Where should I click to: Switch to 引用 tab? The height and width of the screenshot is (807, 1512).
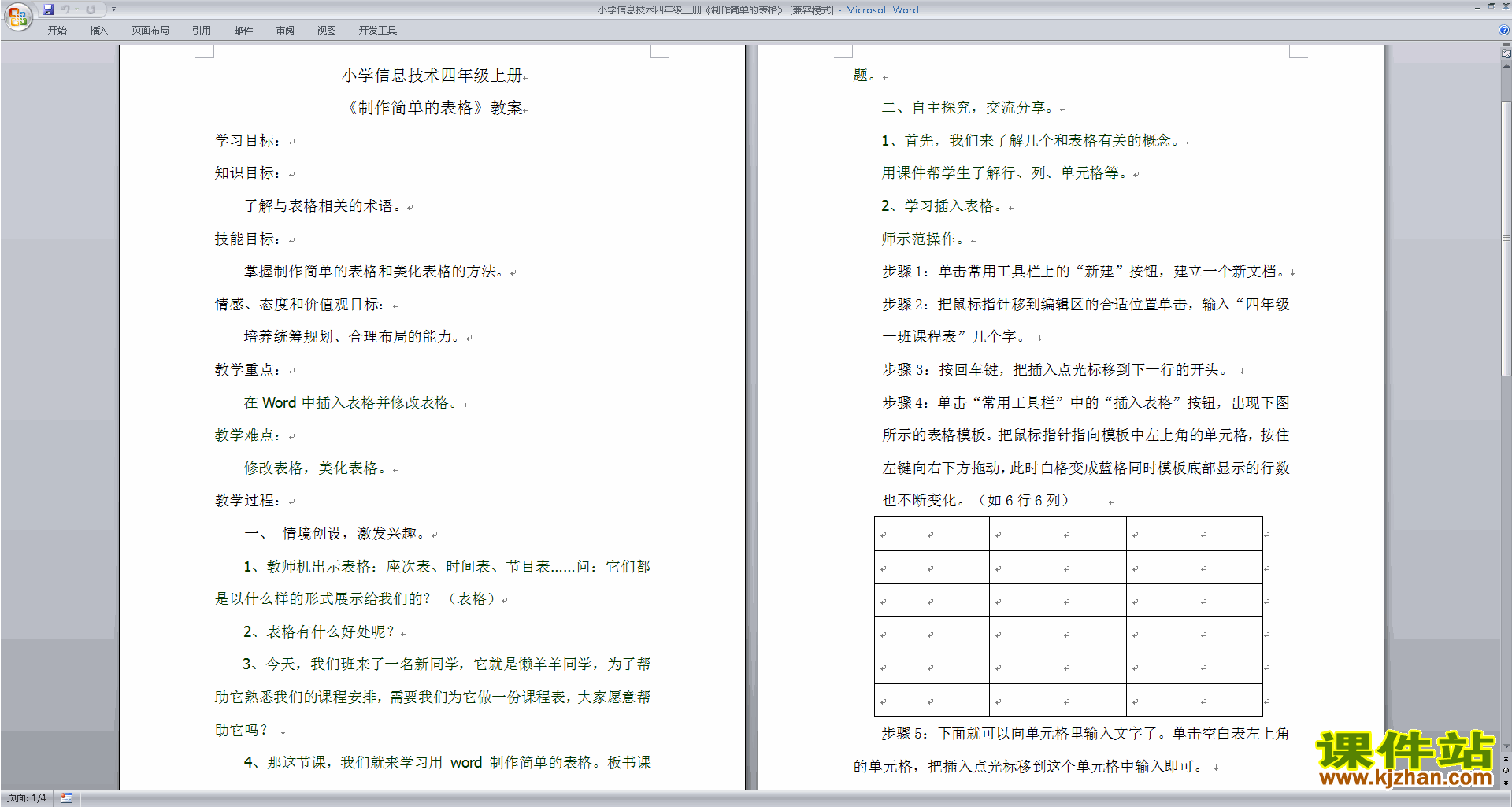(x=201, y=30)
